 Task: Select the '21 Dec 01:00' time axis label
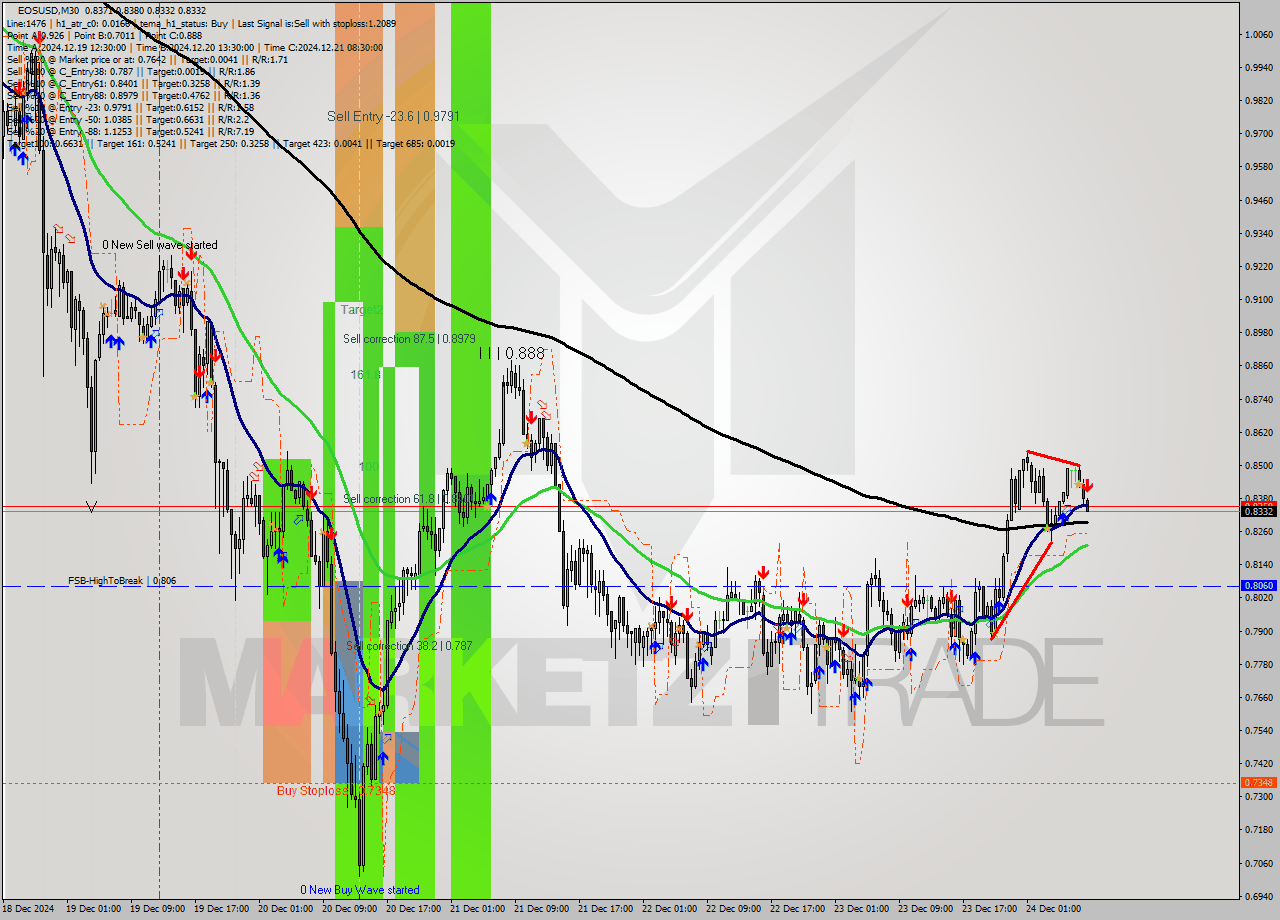pyautogui.click(x=477, y=909)
